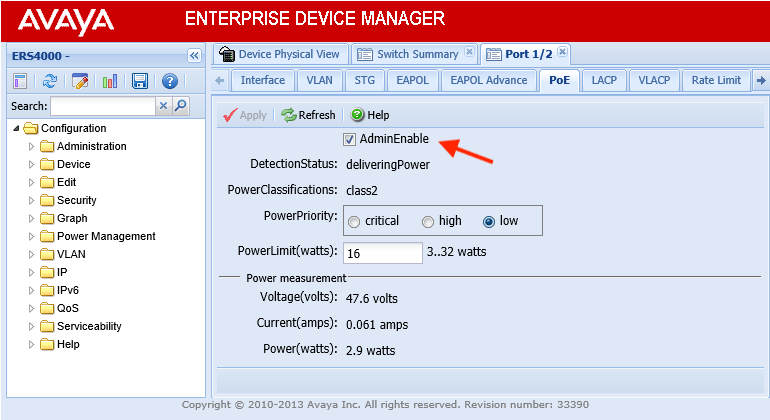Open the help icon in left toolbar
770x420 pixels.
click(x=170, y=81)
